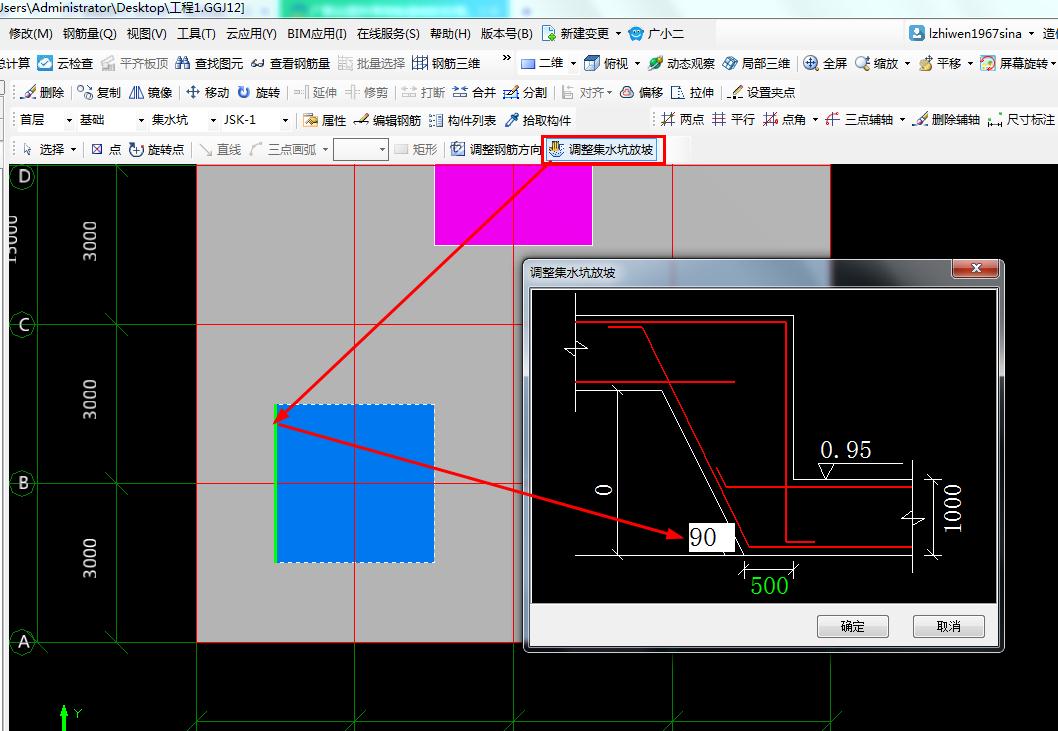Click 取消 in the slope dialog

tap(948, 626)
